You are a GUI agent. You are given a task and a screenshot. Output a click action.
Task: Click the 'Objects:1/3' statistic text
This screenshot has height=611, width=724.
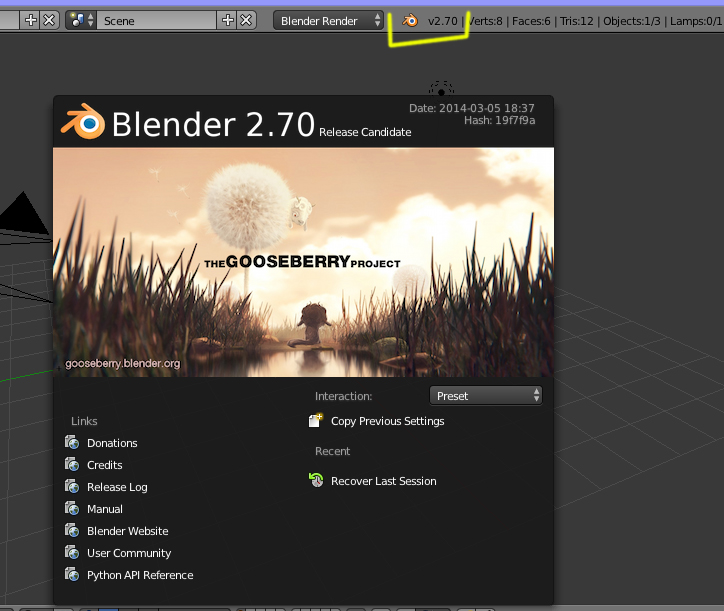(632, 21)
